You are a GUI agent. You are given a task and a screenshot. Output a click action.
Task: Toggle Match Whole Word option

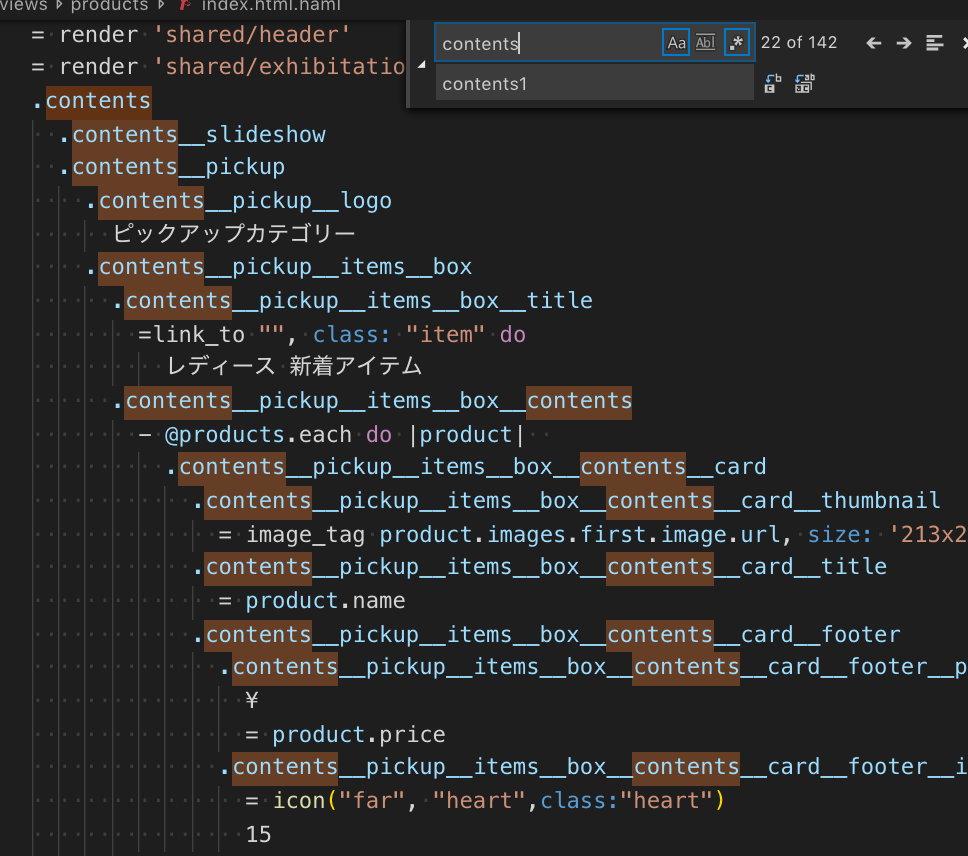coord(705,43)
